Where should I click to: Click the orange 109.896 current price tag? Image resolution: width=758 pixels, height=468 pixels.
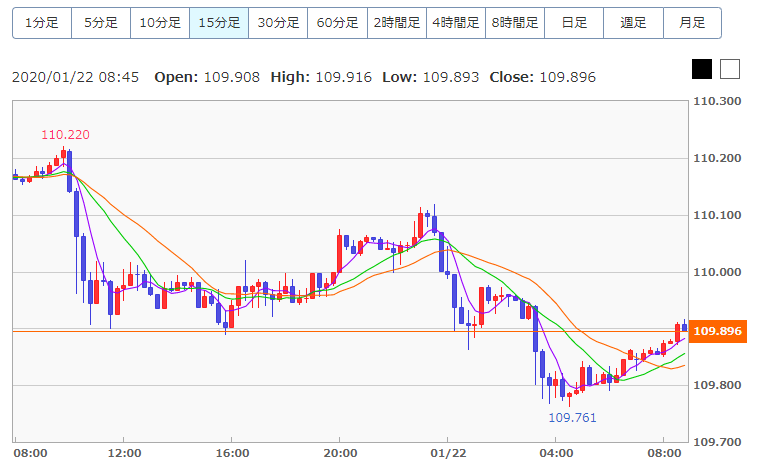[x=717, y=331]
